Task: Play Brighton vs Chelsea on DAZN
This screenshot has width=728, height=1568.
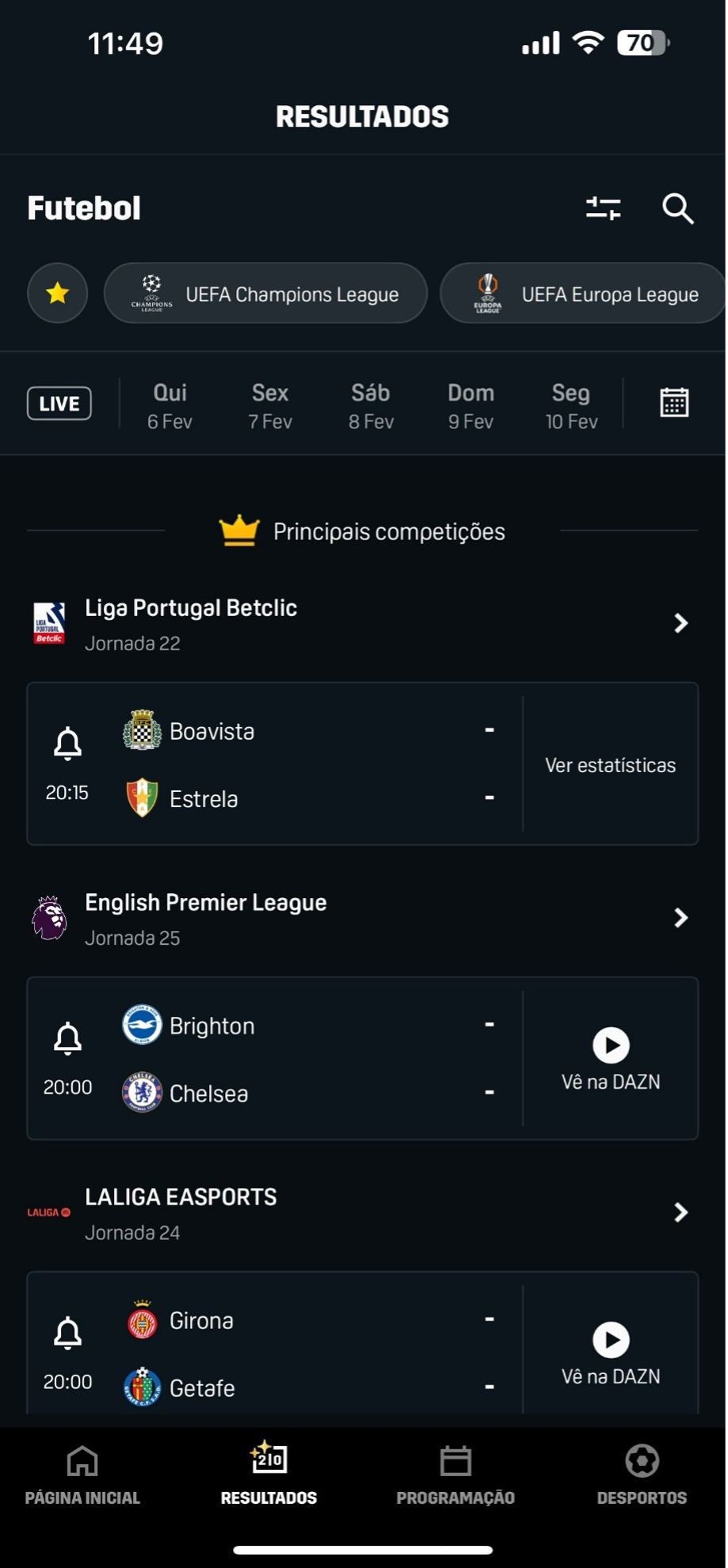Action: [x=611, y=1045]
